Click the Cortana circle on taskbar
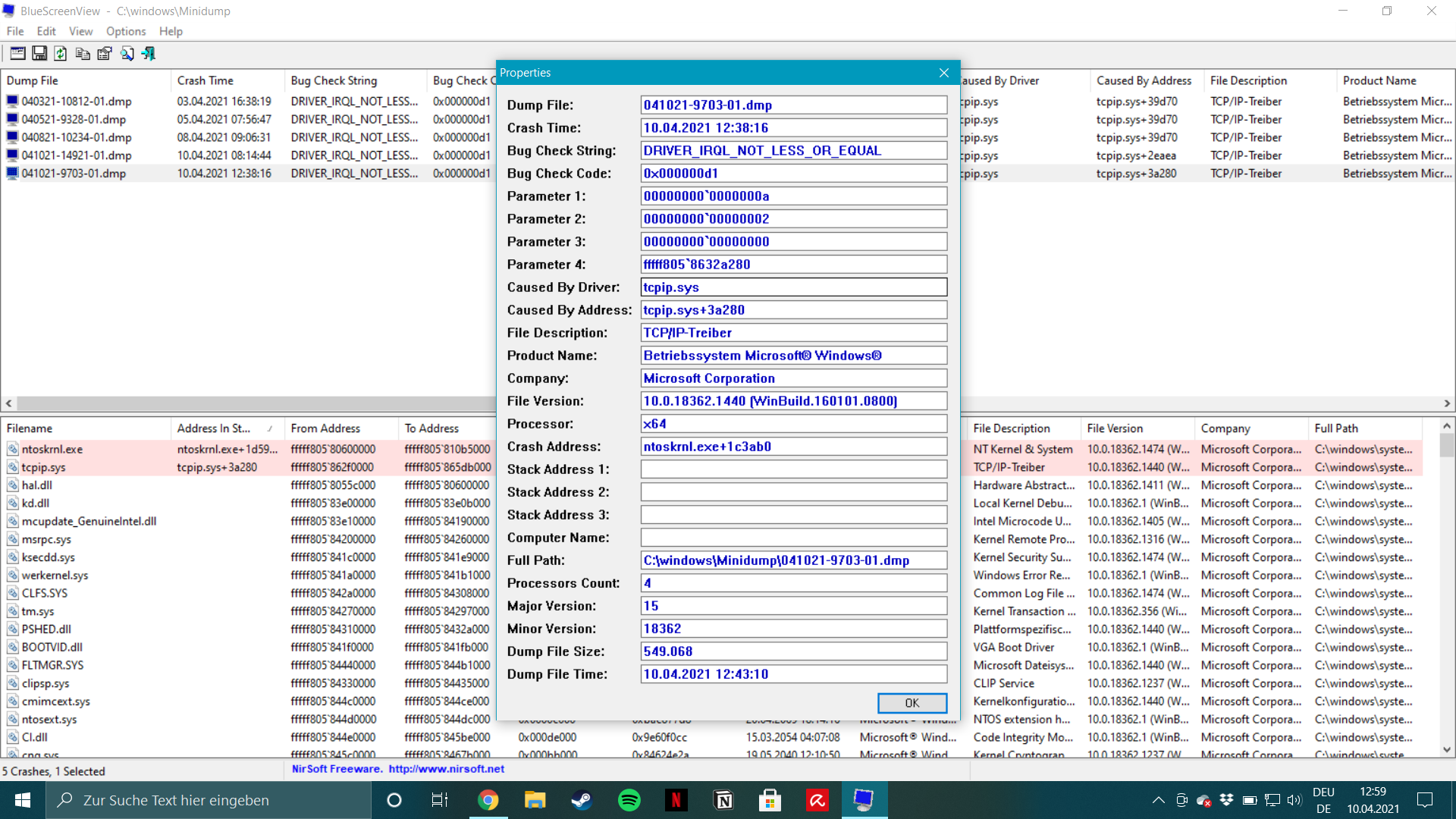 394,800
